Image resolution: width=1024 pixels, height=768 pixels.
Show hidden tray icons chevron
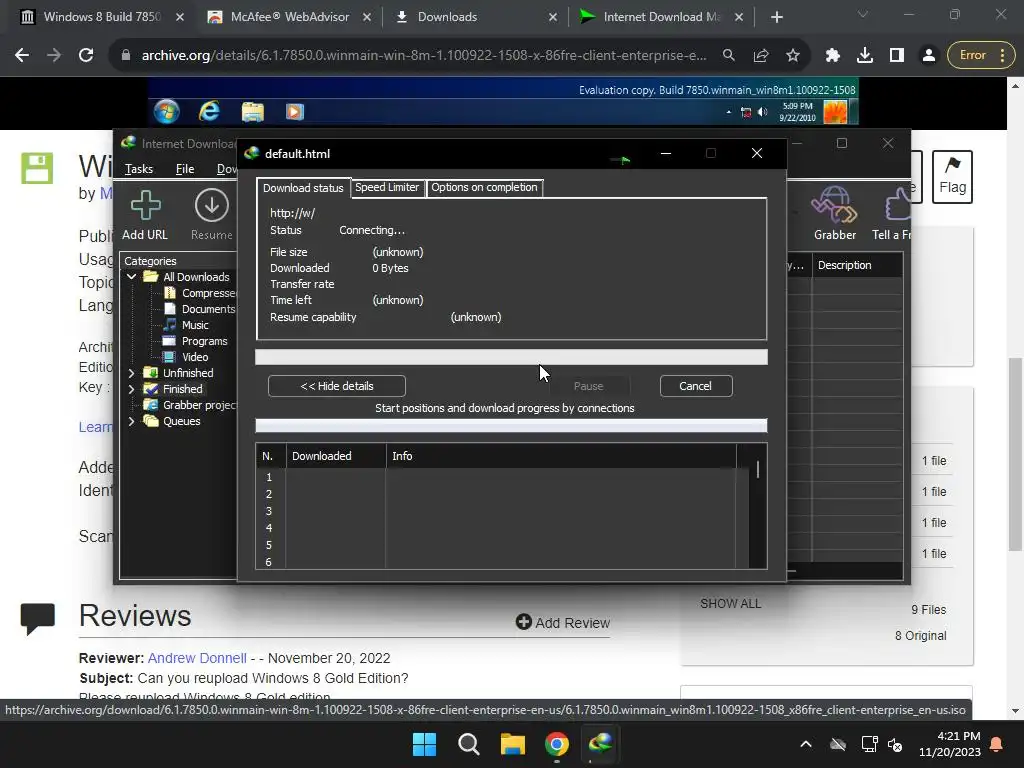pos(806,744)
